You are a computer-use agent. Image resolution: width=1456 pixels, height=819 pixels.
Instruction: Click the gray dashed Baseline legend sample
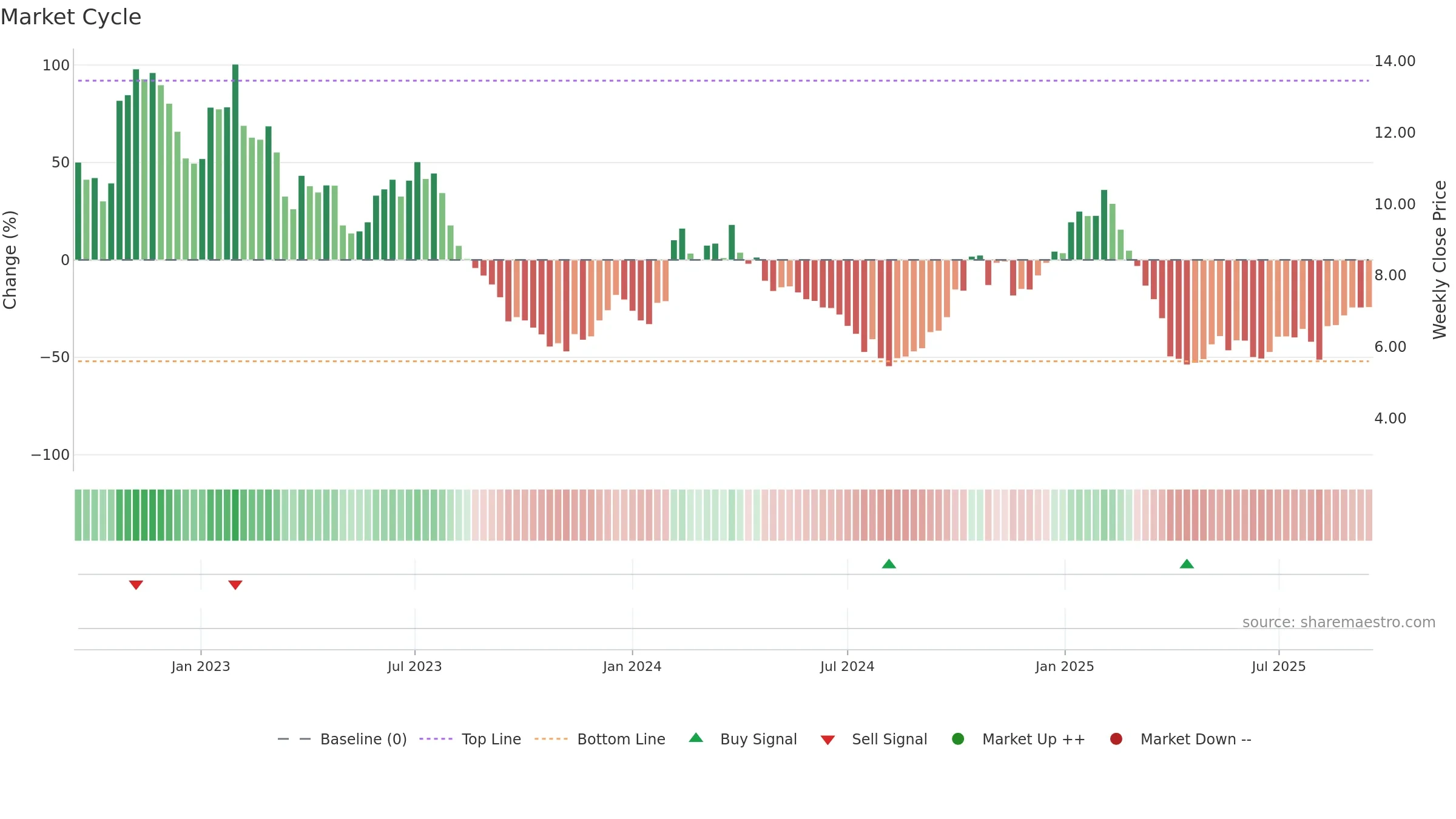(294, 739)
